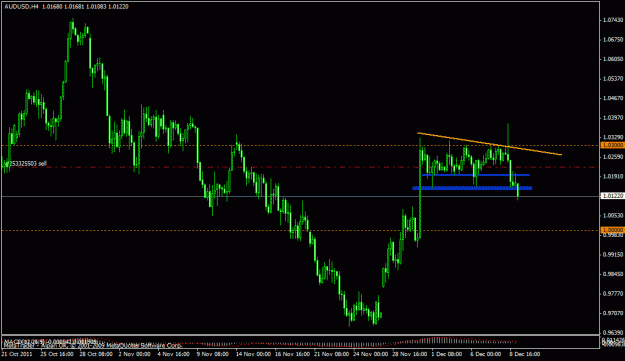Click the 1.03970 price axis label
Screen dimensions: 625x361
pos(613,118)
